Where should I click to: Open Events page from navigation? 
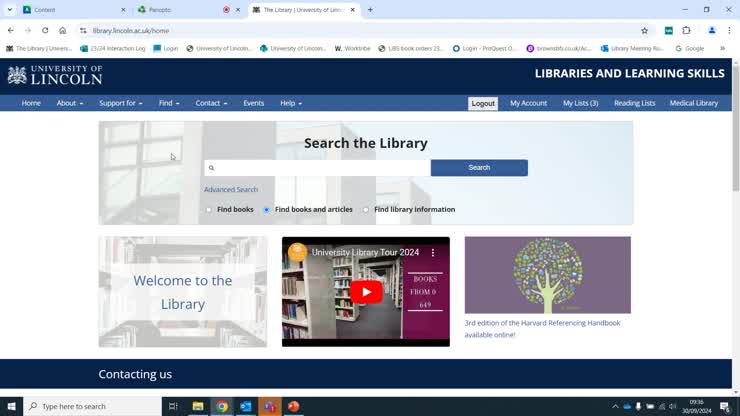254,103
